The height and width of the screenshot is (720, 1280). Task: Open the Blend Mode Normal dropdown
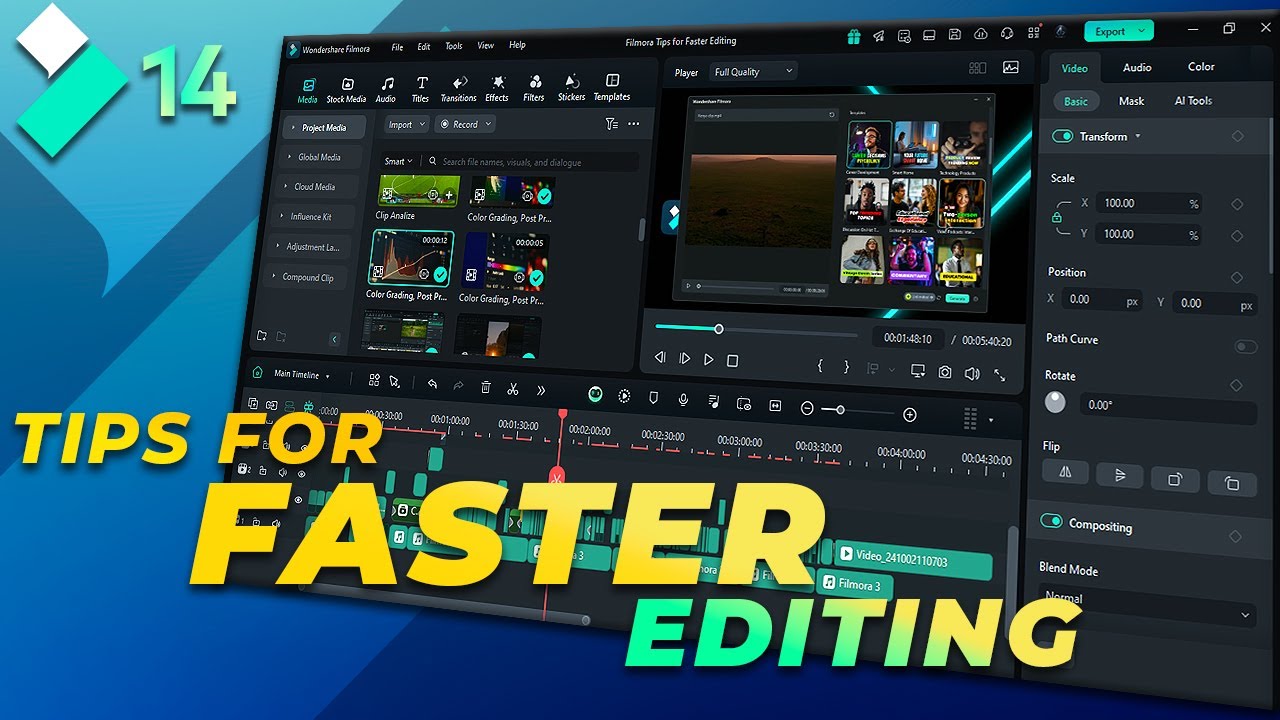[x=1147, y=606]
